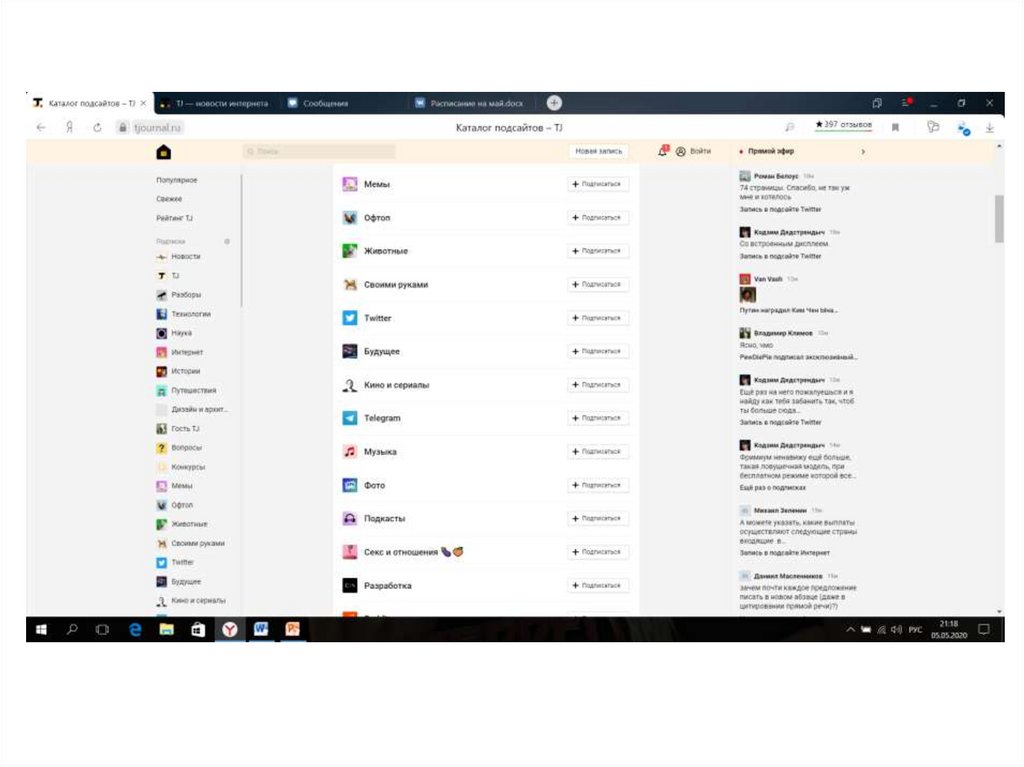1024x767 pixels.
Task: Click settings gear next to Подписки
Action: (x=227, y=241)
